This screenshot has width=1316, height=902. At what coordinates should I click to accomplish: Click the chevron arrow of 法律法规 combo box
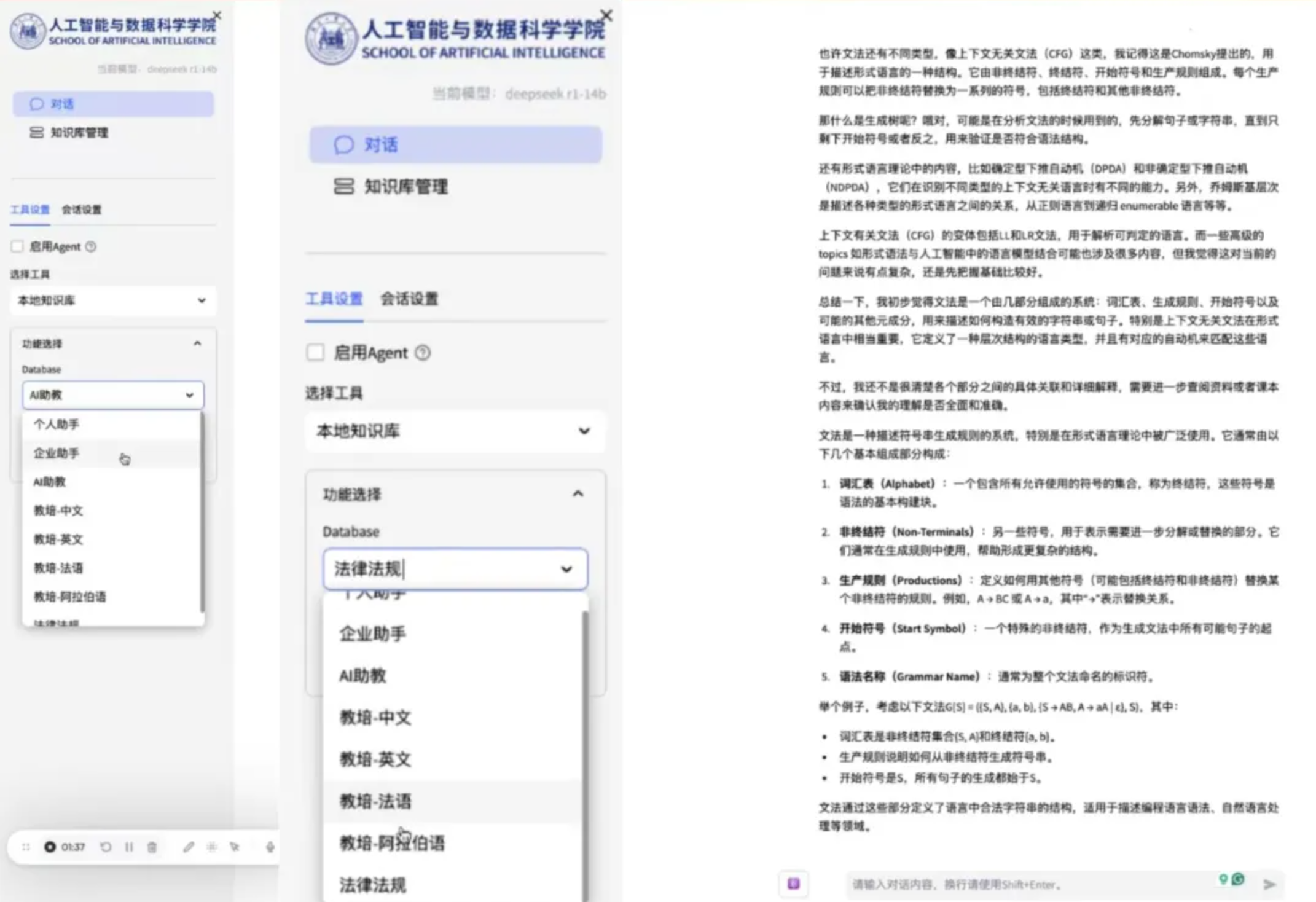(x=566, y=569)
